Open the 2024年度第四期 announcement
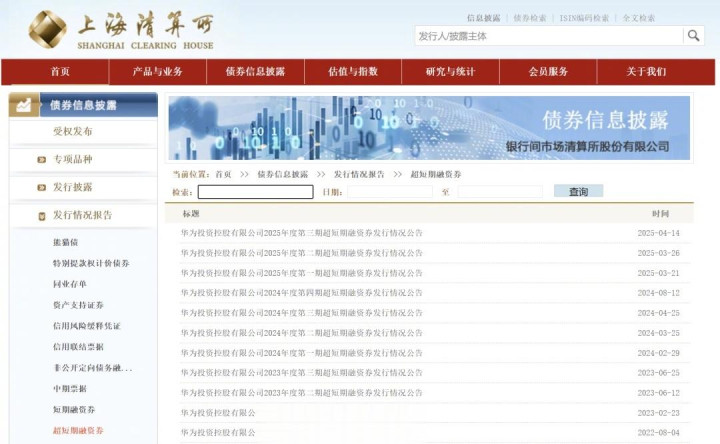720x444 pixels. 302,292
